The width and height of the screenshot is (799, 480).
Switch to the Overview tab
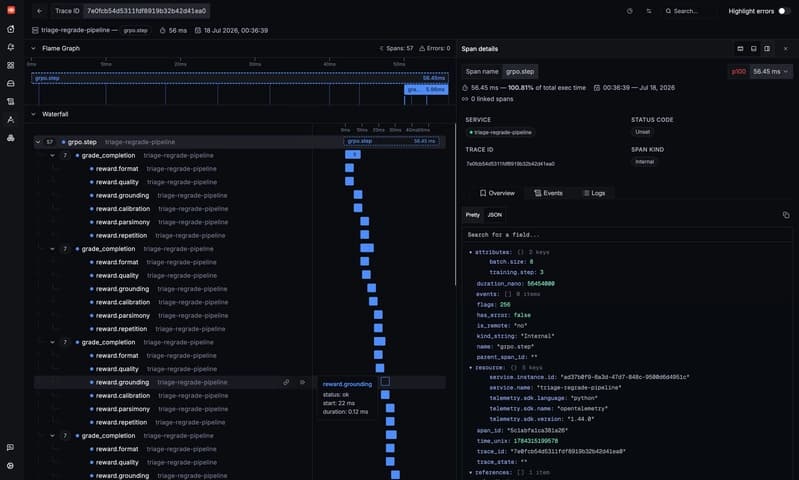[x=497, y=193]
